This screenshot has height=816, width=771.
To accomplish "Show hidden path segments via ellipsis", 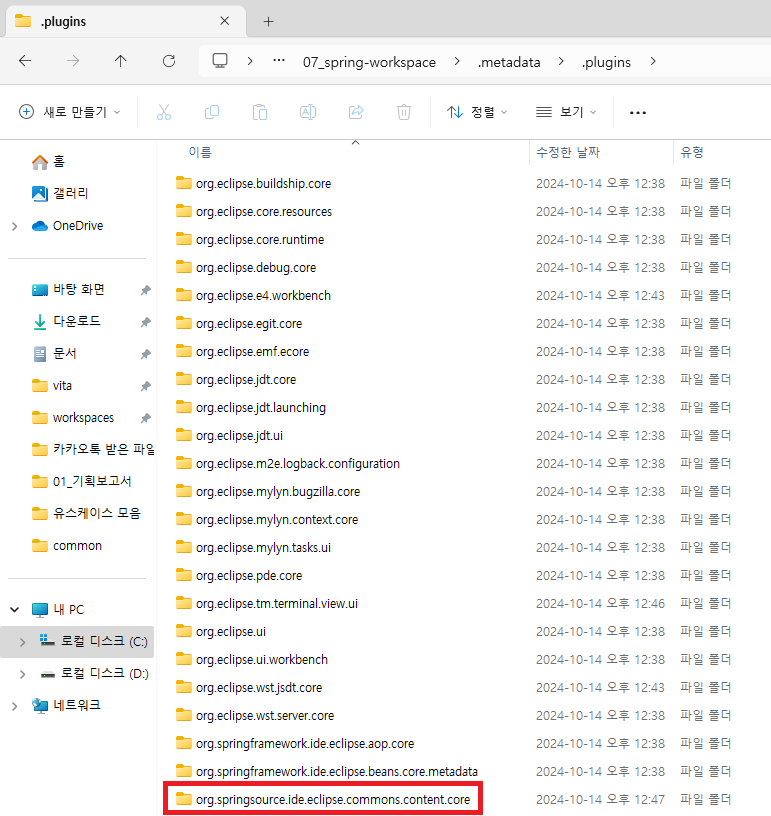I will click(279, 61).
